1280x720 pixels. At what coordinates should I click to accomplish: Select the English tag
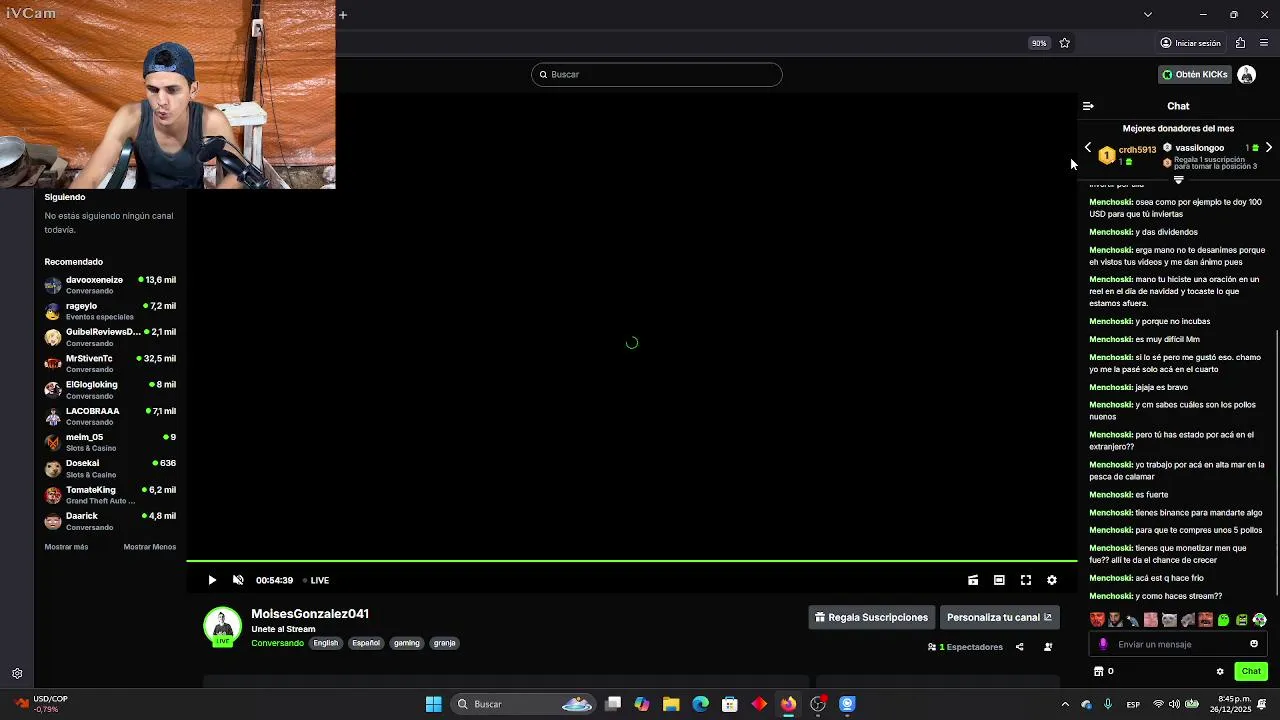tap(326, 643)
